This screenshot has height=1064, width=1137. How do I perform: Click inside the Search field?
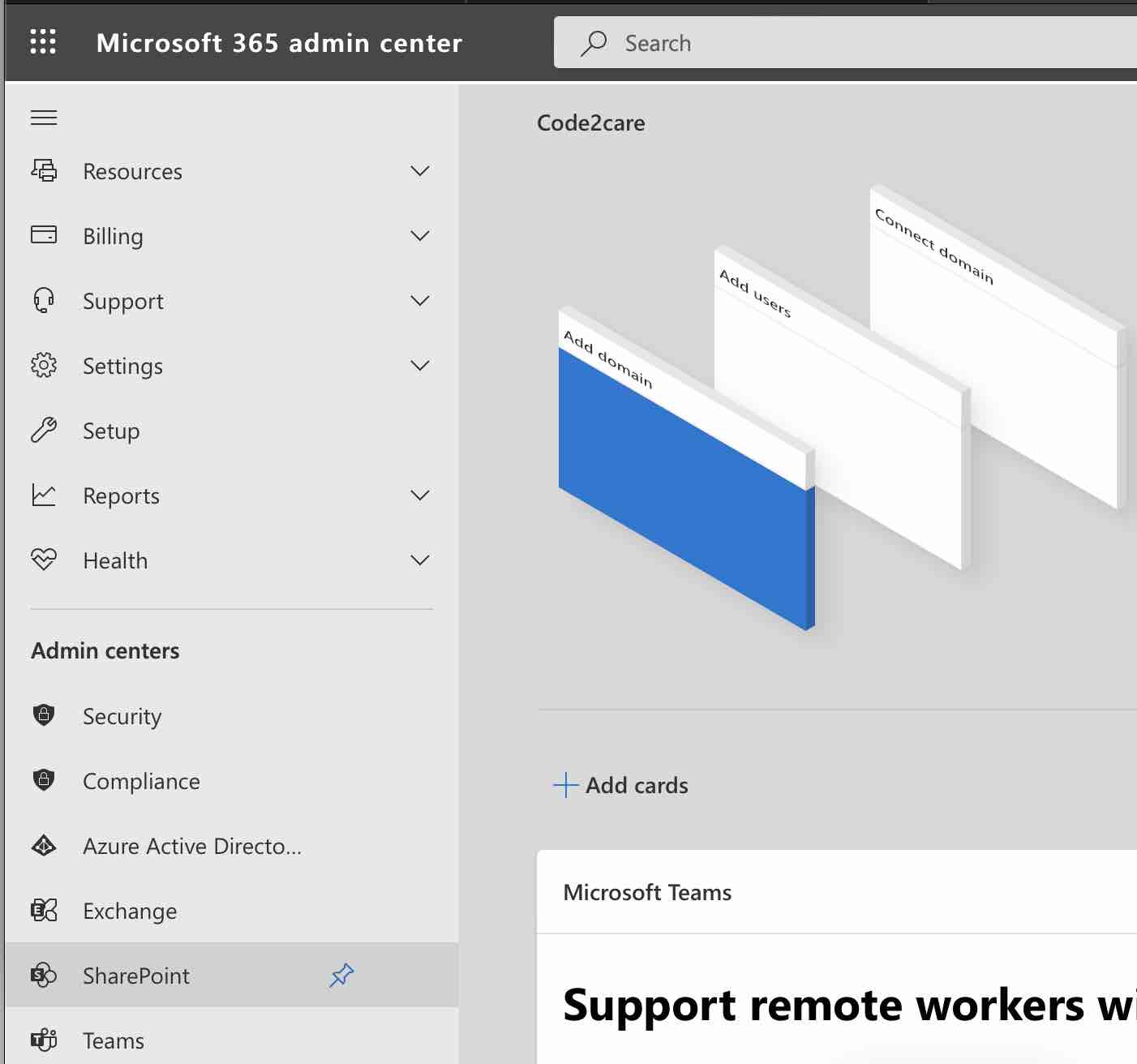pos(811,42)
